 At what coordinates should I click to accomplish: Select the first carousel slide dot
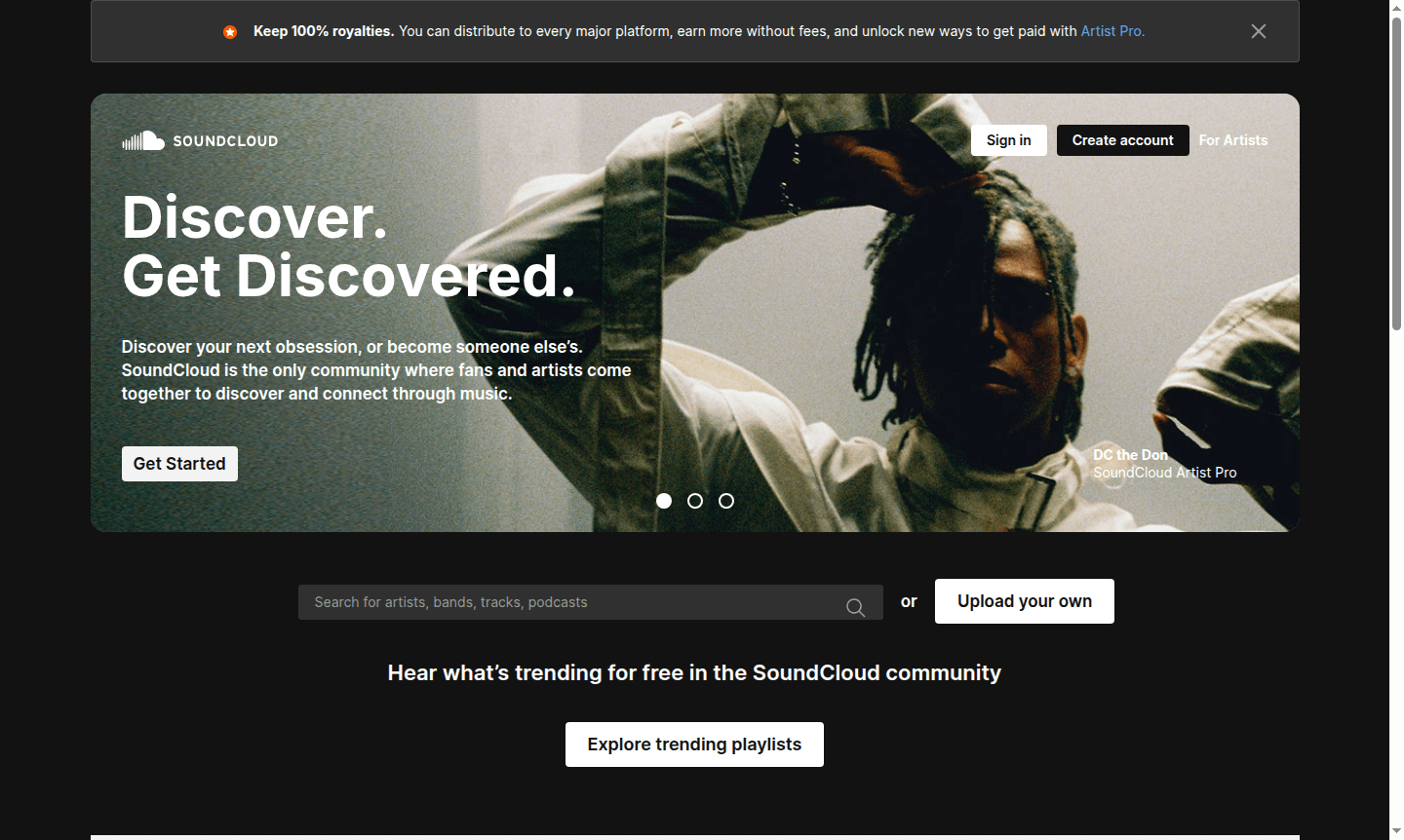664,501
